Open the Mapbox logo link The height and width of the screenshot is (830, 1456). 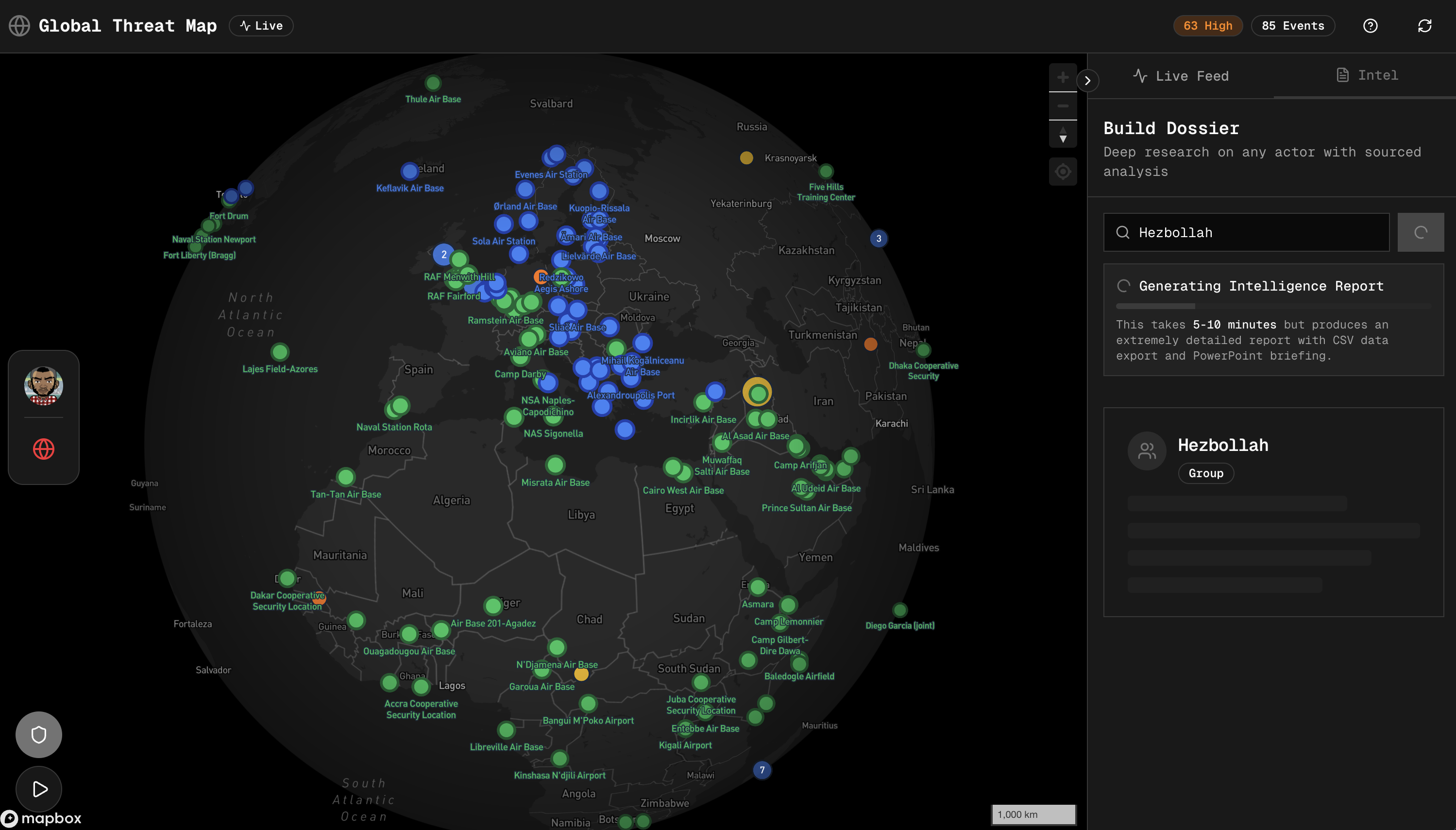41,819
